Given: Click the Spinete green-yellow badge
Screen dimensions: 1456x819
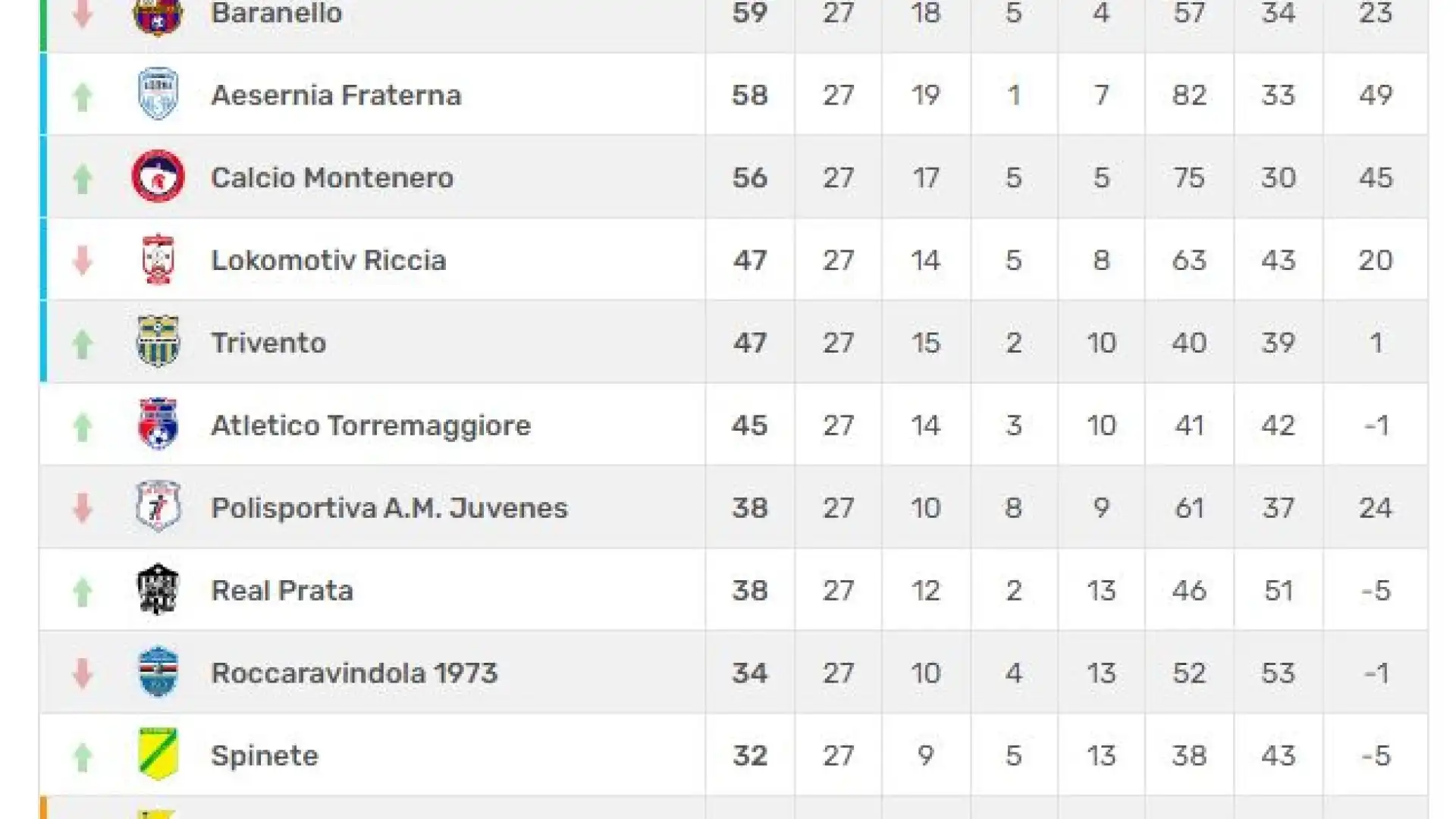Looking at the screenshot, I should pos(158,755).
